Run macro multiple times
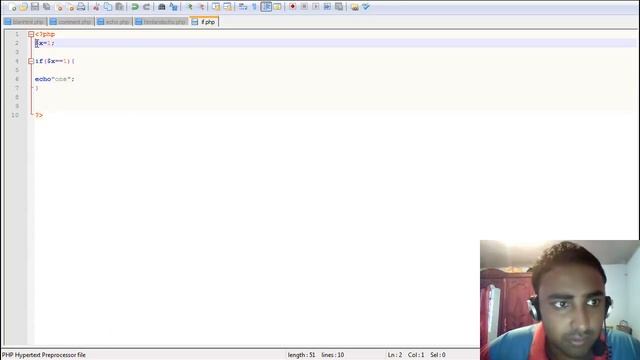 pyautogui.click(x=327, y=7)
